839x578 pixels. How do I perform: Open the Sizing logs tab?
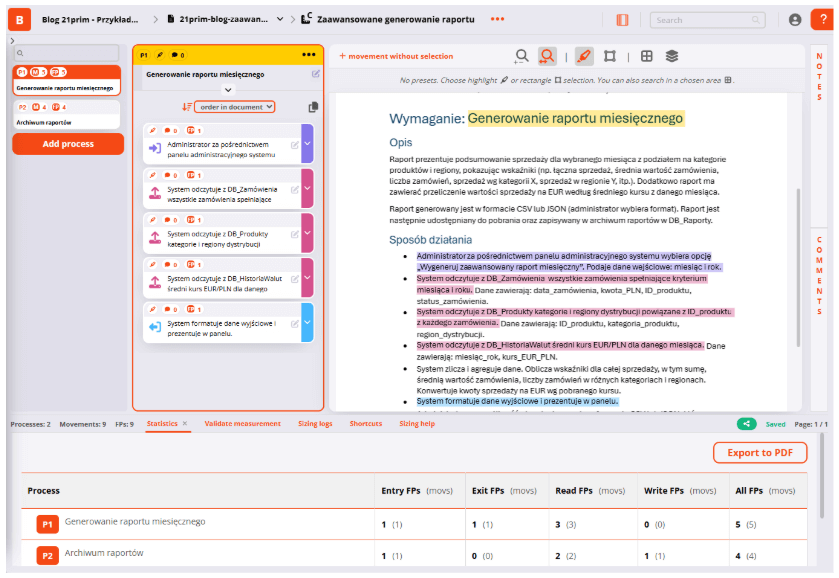point(315,424)
